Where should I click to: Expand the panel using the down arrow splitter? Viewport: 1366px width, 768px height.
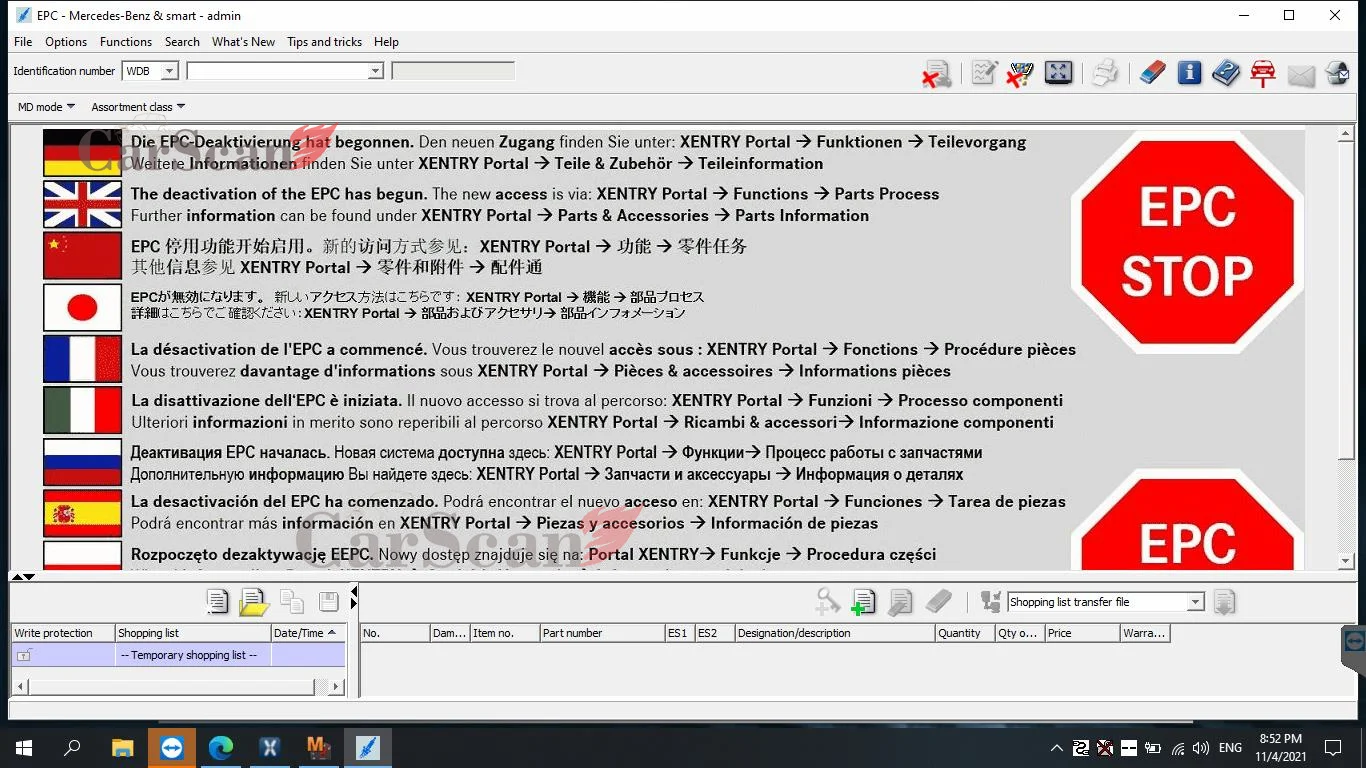click(x=29, y=576)
